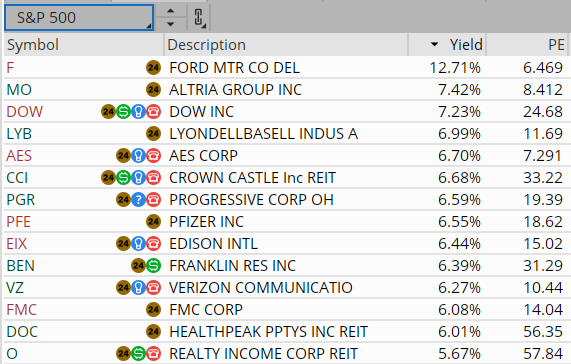The height and width of the screenshot is (364, 571).
Task: Click the 24 icon in DOC row
Action: (x=153, y=332)
